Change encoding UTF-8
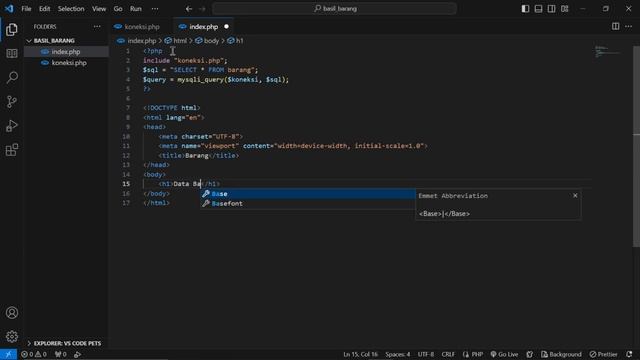This screenshot has height=360, width=640. [426, 354]
